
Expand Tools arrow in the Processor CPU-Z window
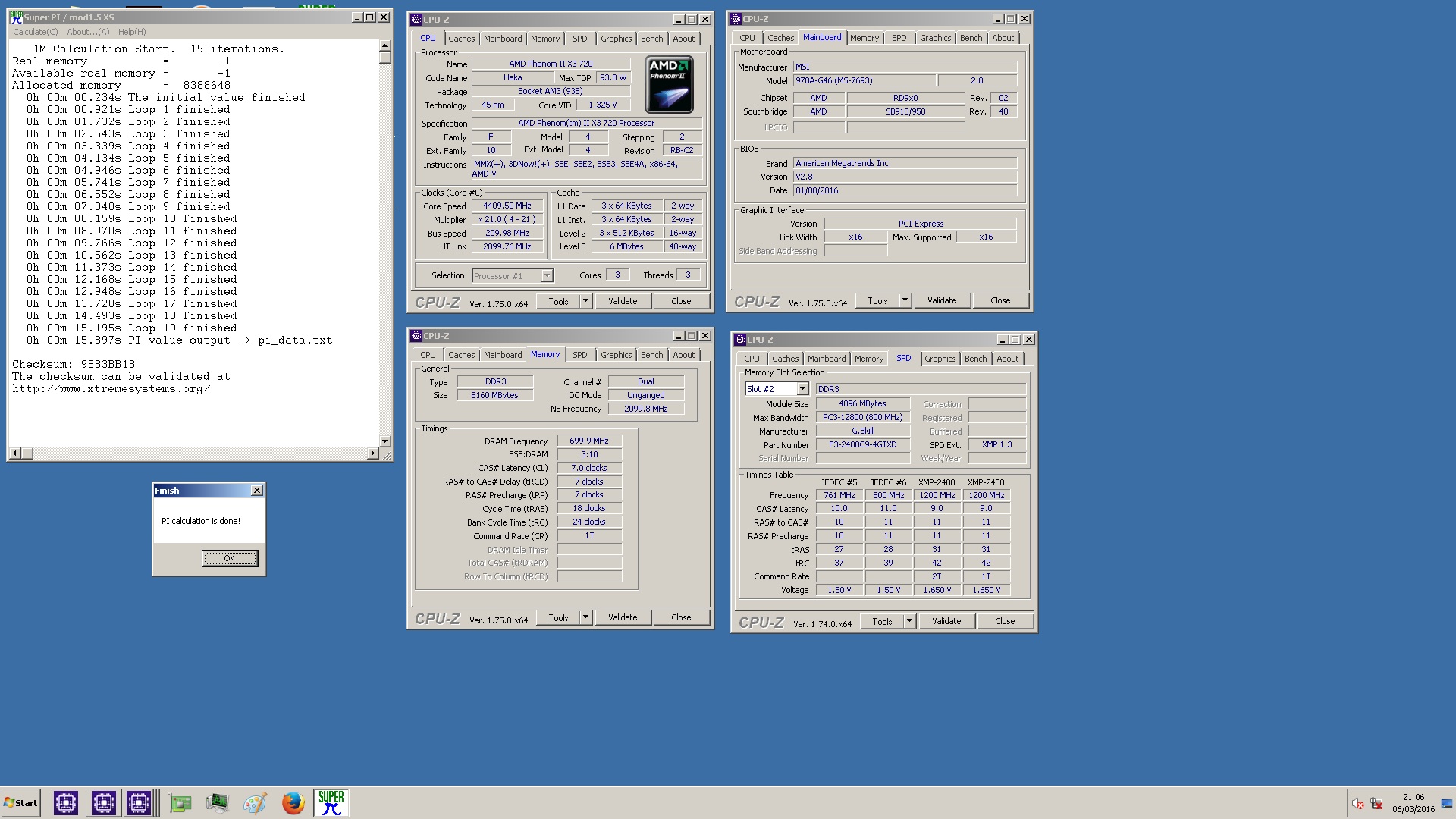click(585, 302)
